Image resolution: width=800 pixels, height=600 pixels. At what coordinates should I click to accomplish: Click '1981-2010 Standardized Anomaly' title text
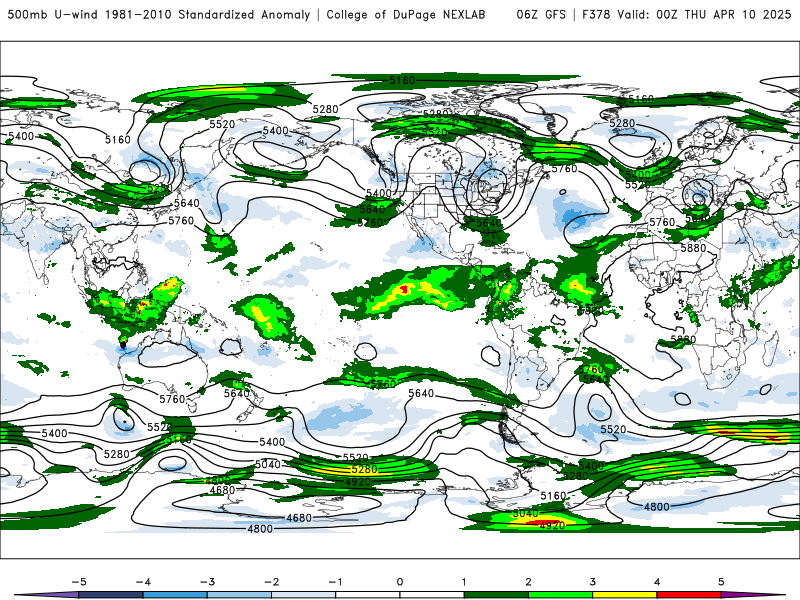click(208, 14)
